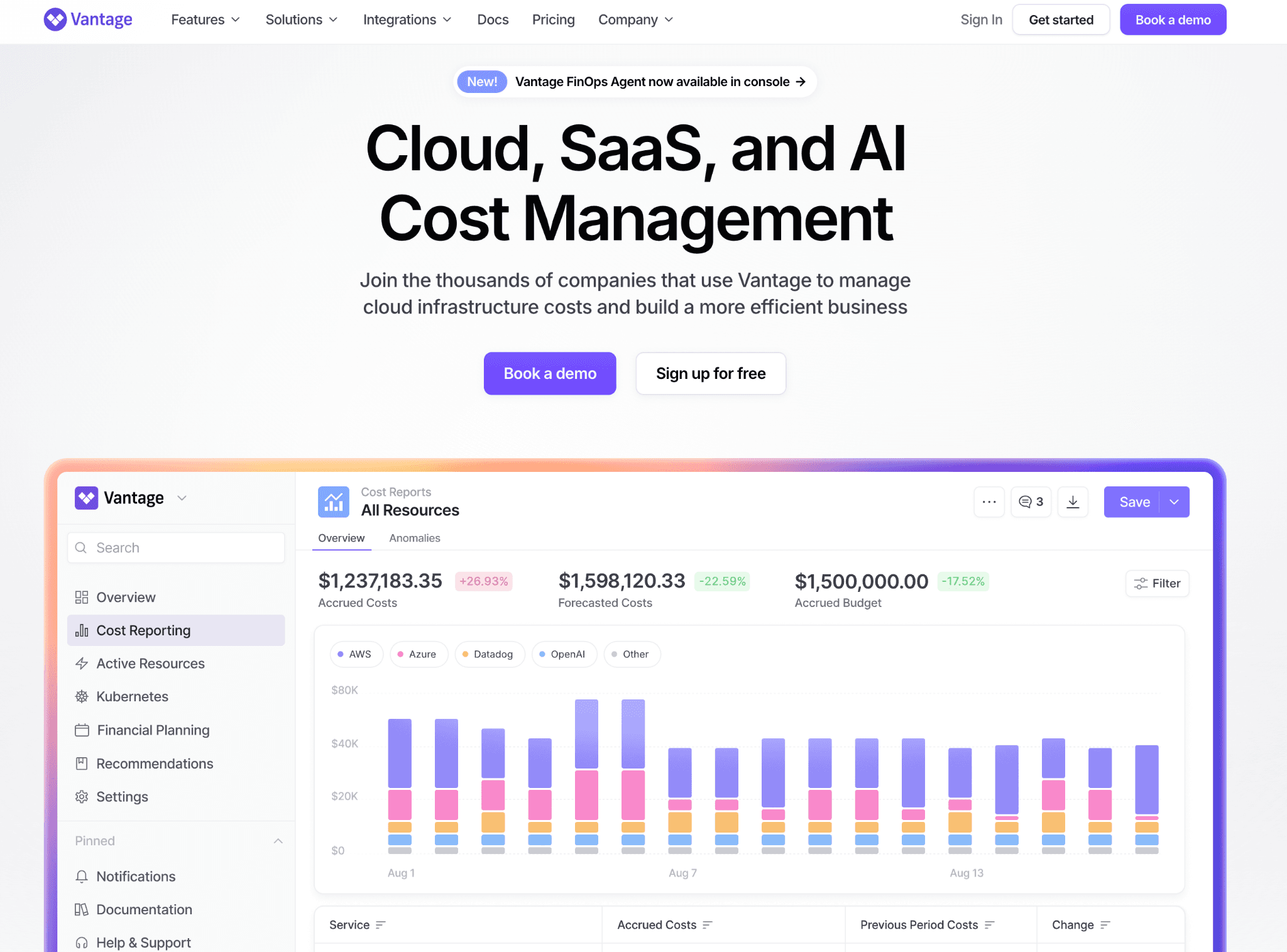This screenshot has height=952, width=1287.
Task: Click the Recommendations bookmark icon
Action: [x=82, y=763]
